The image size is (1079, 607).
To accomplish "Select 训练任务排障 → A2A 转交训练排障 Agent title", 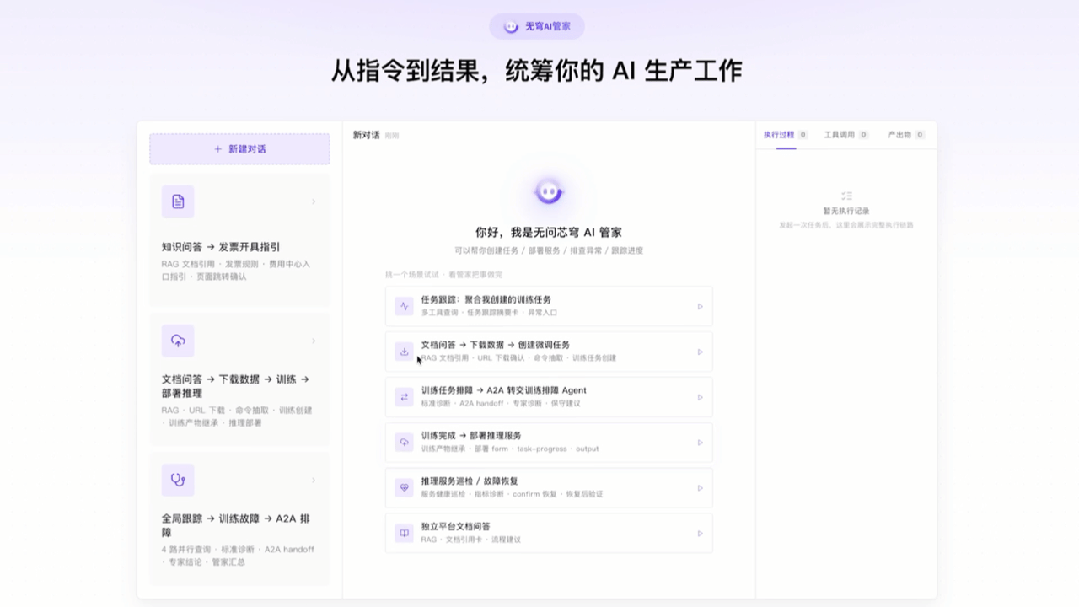I will (504, 390).
